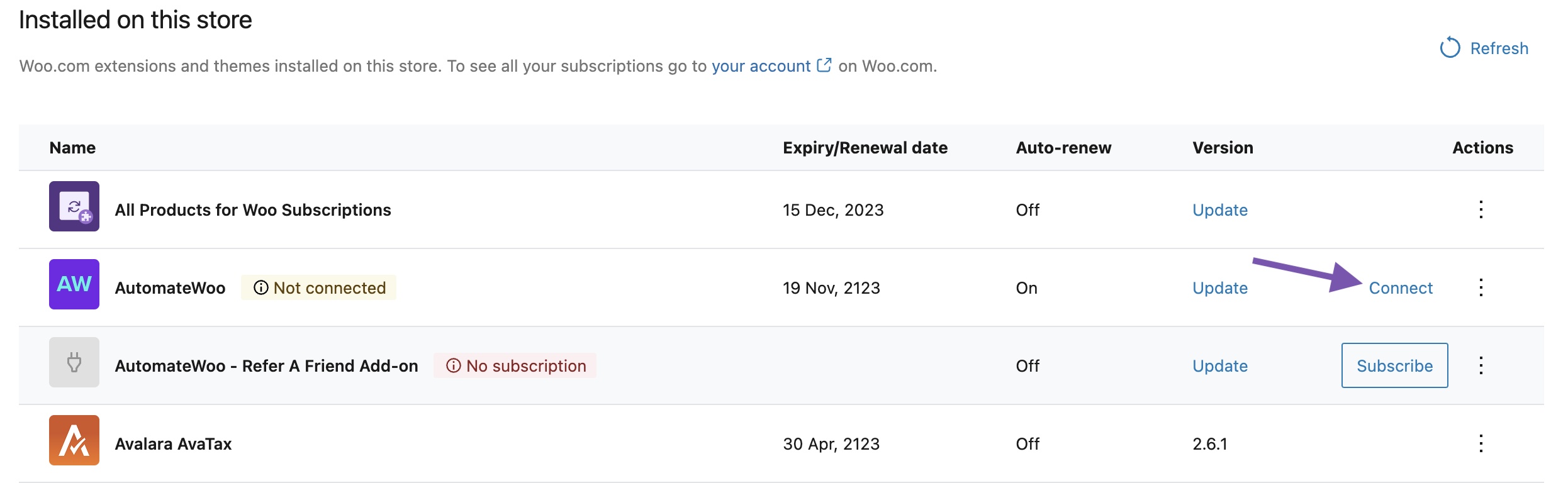Image resolution: width=1568 pixels, height=483 pixels.
Task: Click the Refresh text link
Action: [x=1499, y=47]
